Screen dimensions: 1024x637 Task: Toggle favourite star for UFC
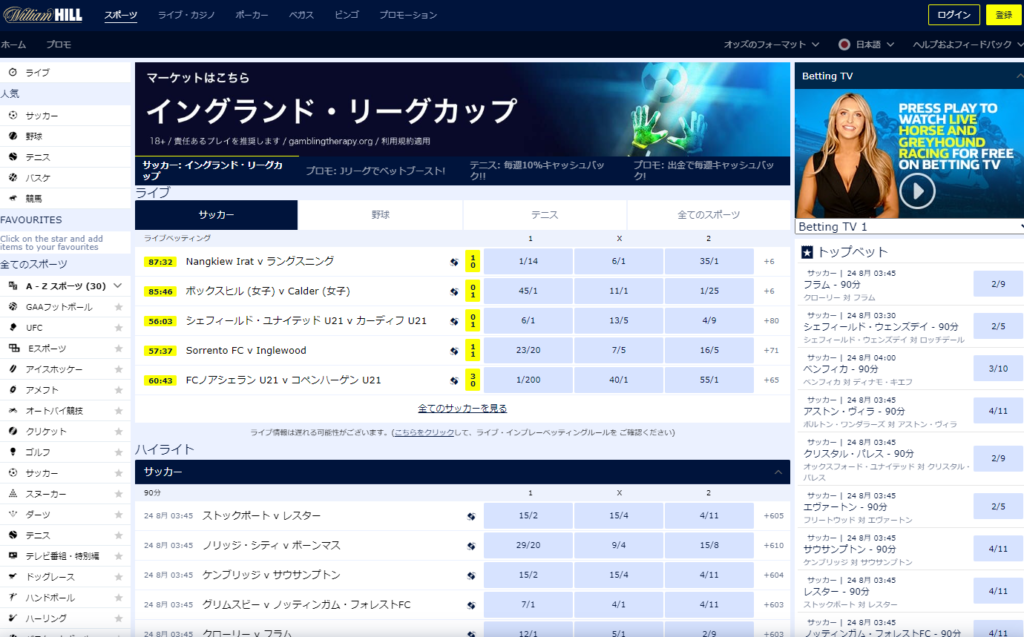pos(118,327)
